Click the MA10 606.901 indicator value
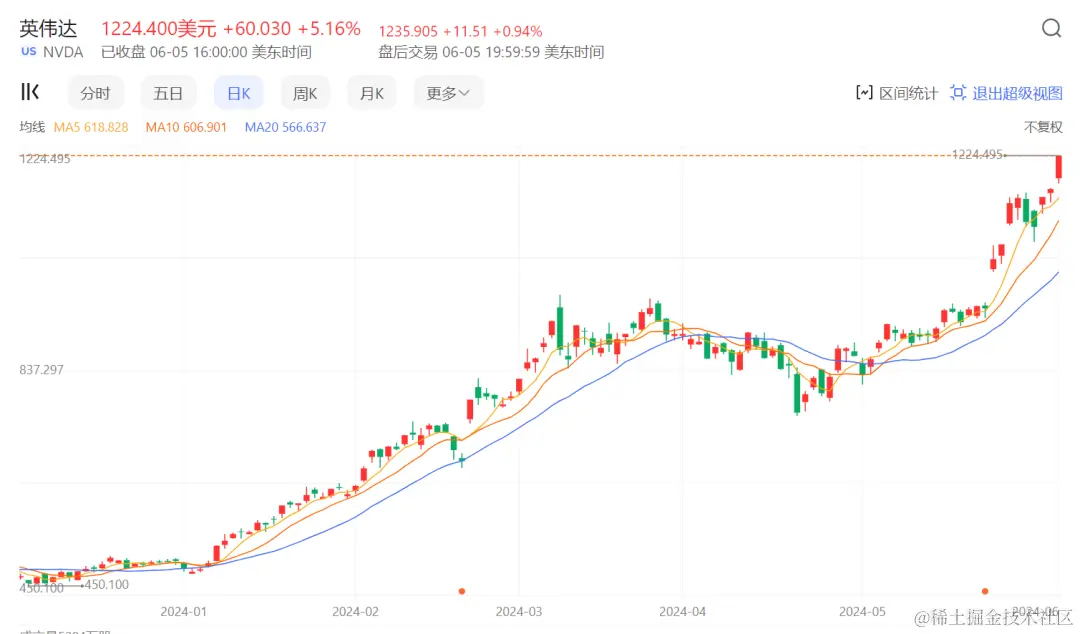This screenshot has width=1080, height=634. pos(186,127)
